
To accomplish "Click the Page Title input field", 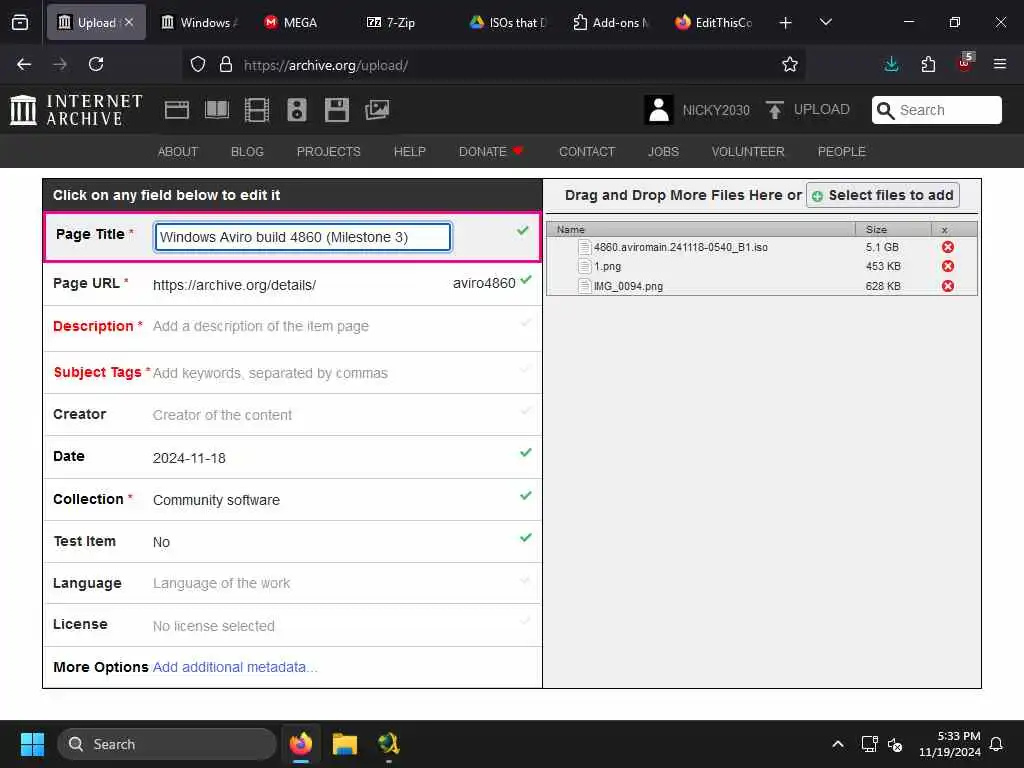I will pyautogui.click(x=302, y=236).
